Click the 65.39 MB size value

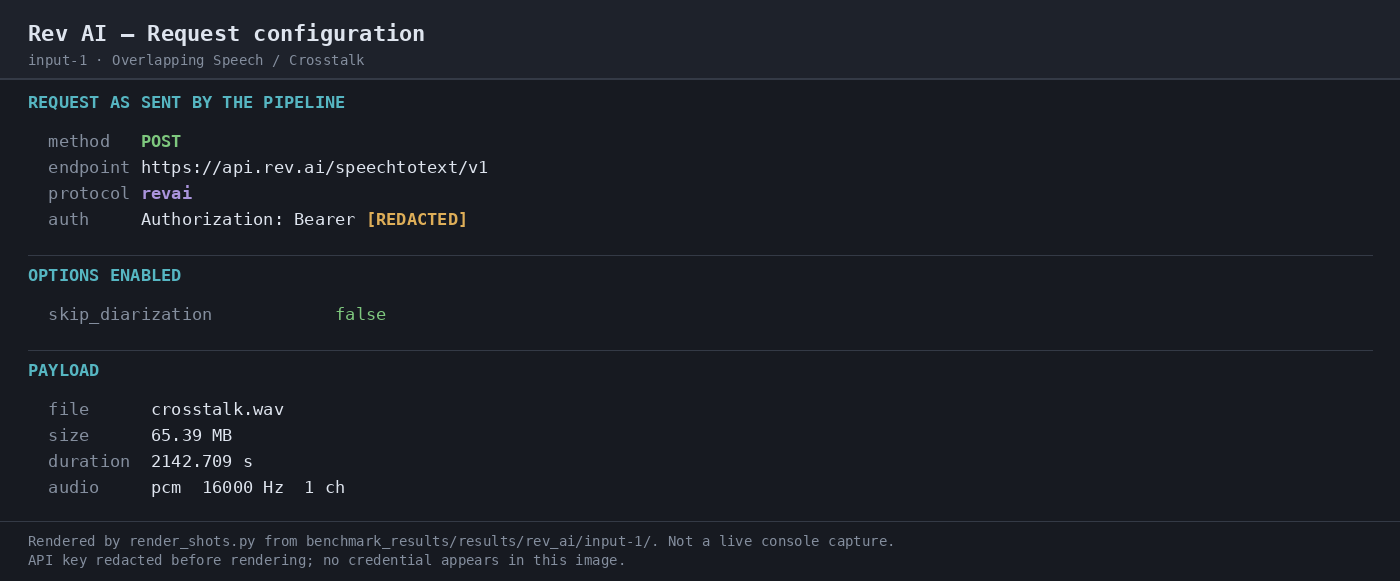pos(191,435)
